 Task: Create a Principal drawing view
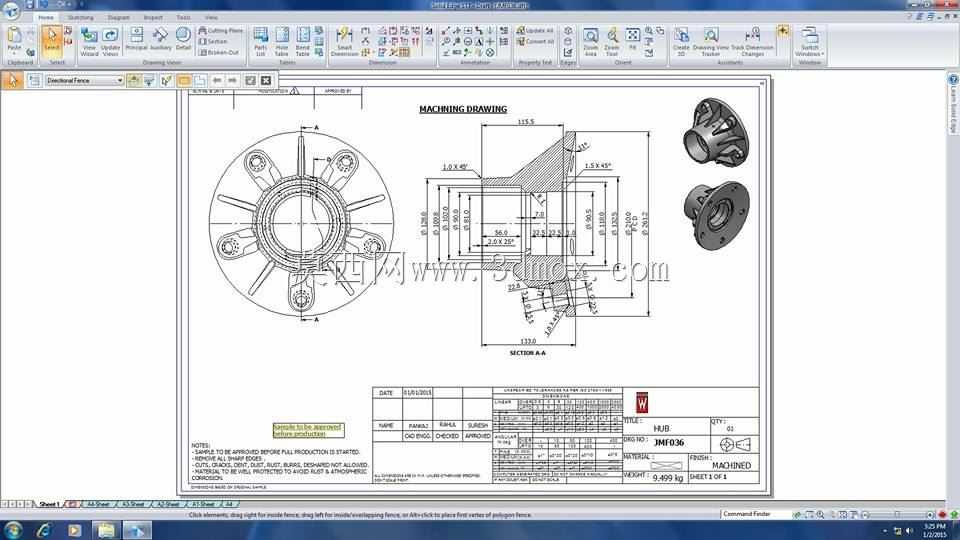point(137,39)
